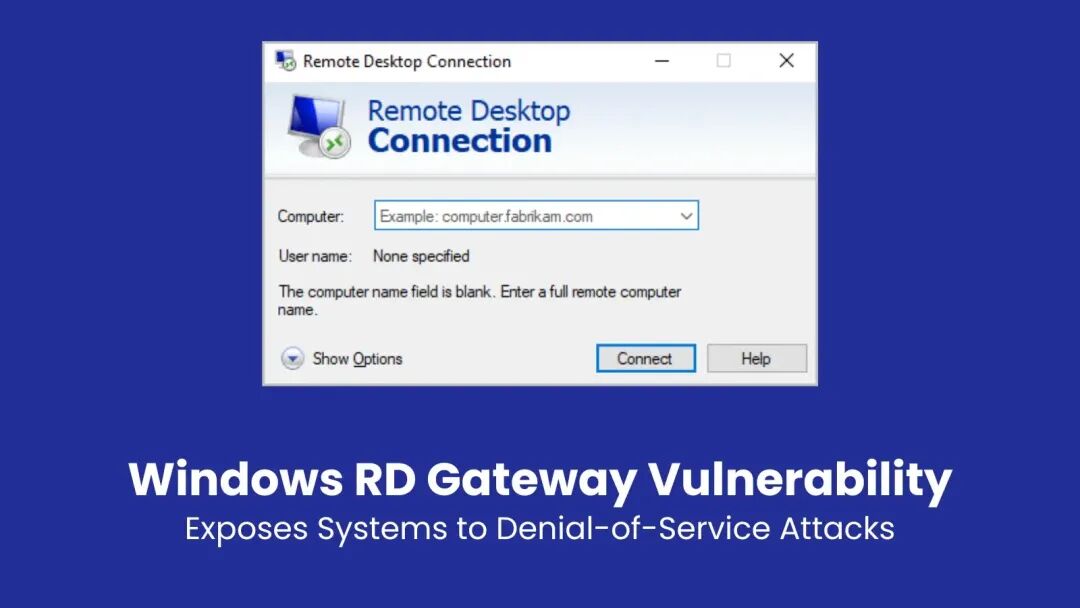1080x608 pixels.
Task: Click the greyed-out maximize button
Action: click(x=723, y=61)
